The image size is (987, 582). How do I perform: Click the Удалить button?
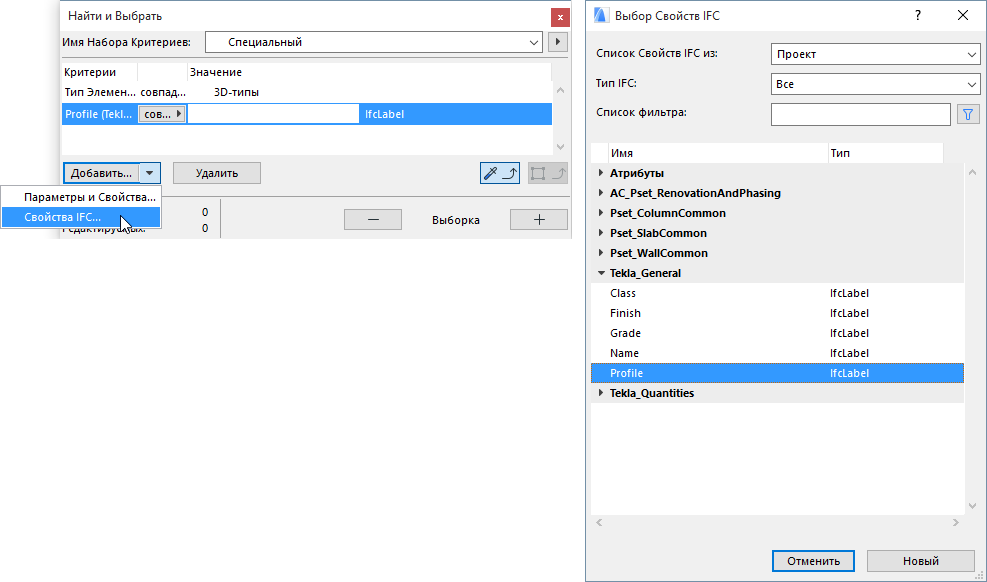[217, 173]
